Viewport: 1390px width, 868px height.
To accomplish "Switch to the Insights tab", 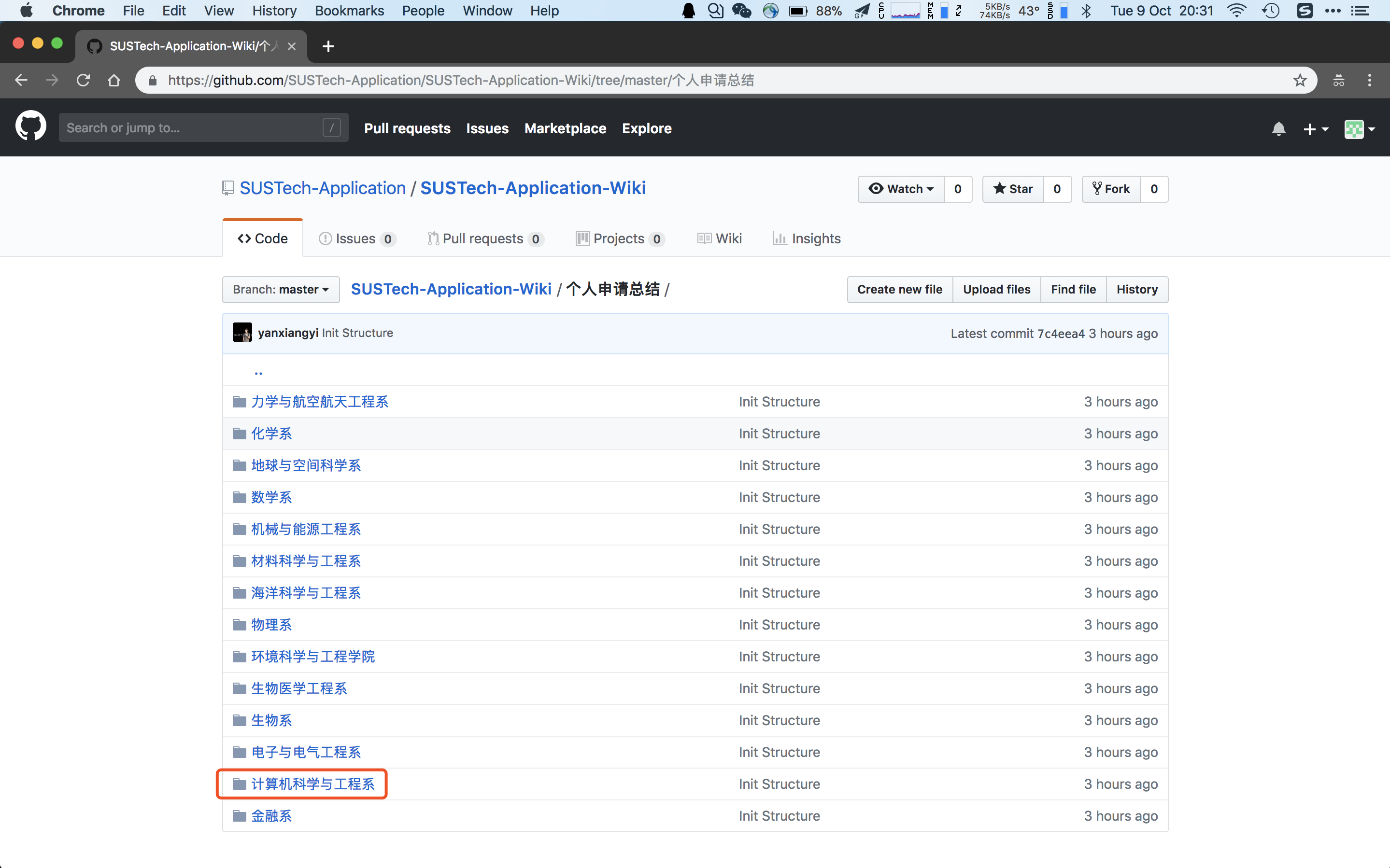I will tap(807, 239).
